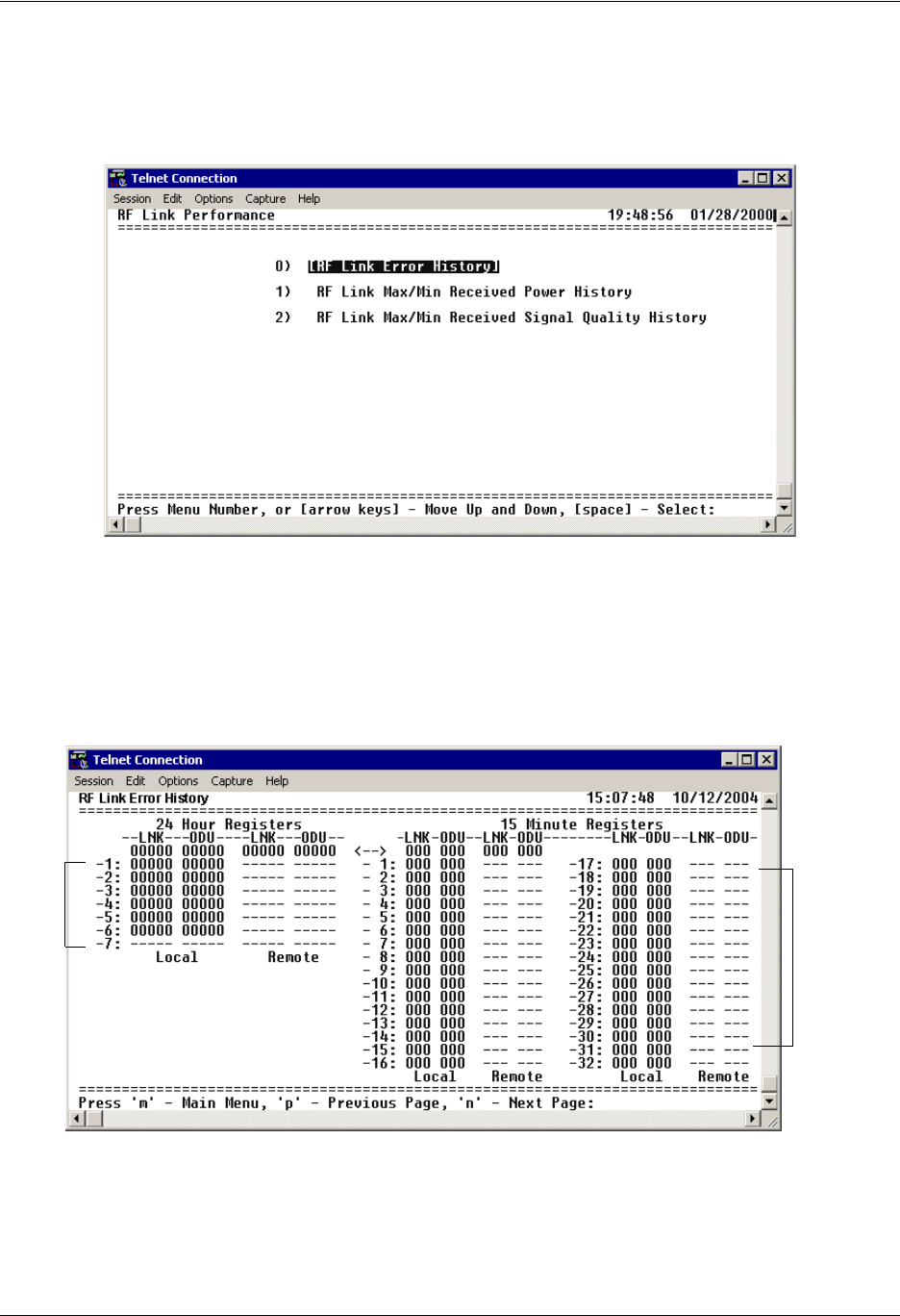The image size is (900, 1316).
Task: Click the RF Link Error History heading
Action: (143, 798)
